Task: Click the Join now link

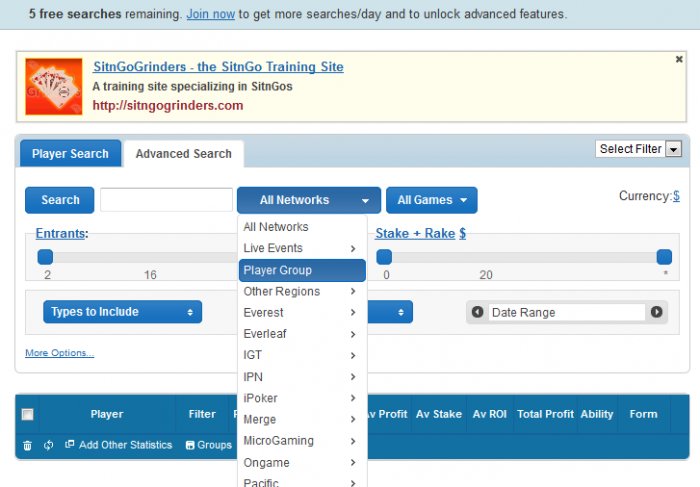Action: (210, 15)
